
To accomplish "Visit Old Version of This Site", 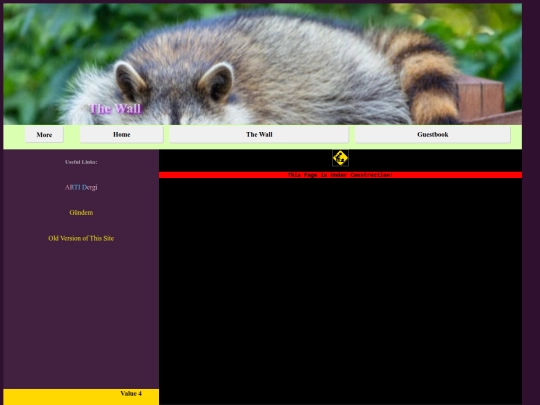I will coord(81,238).
